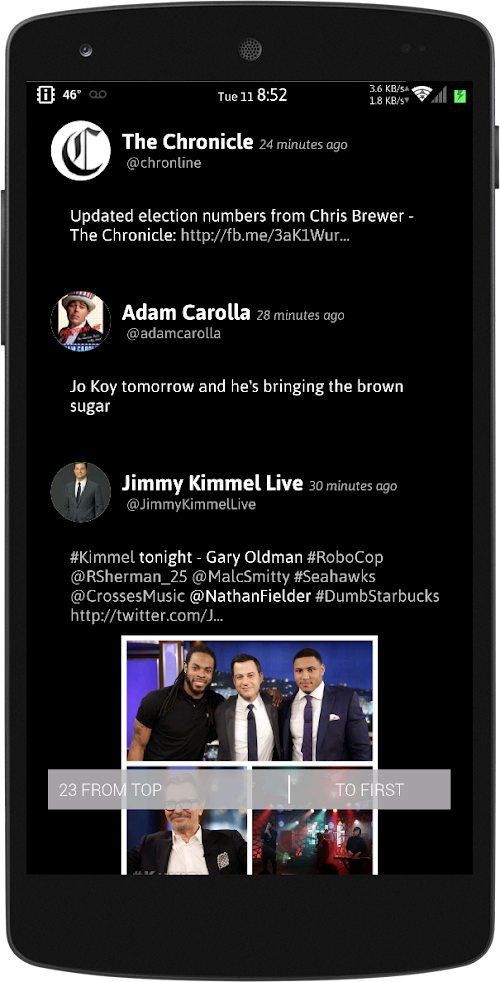Tap the notification icon beside 46°
This screenshot has width=500, height=982.
point(46,95)
